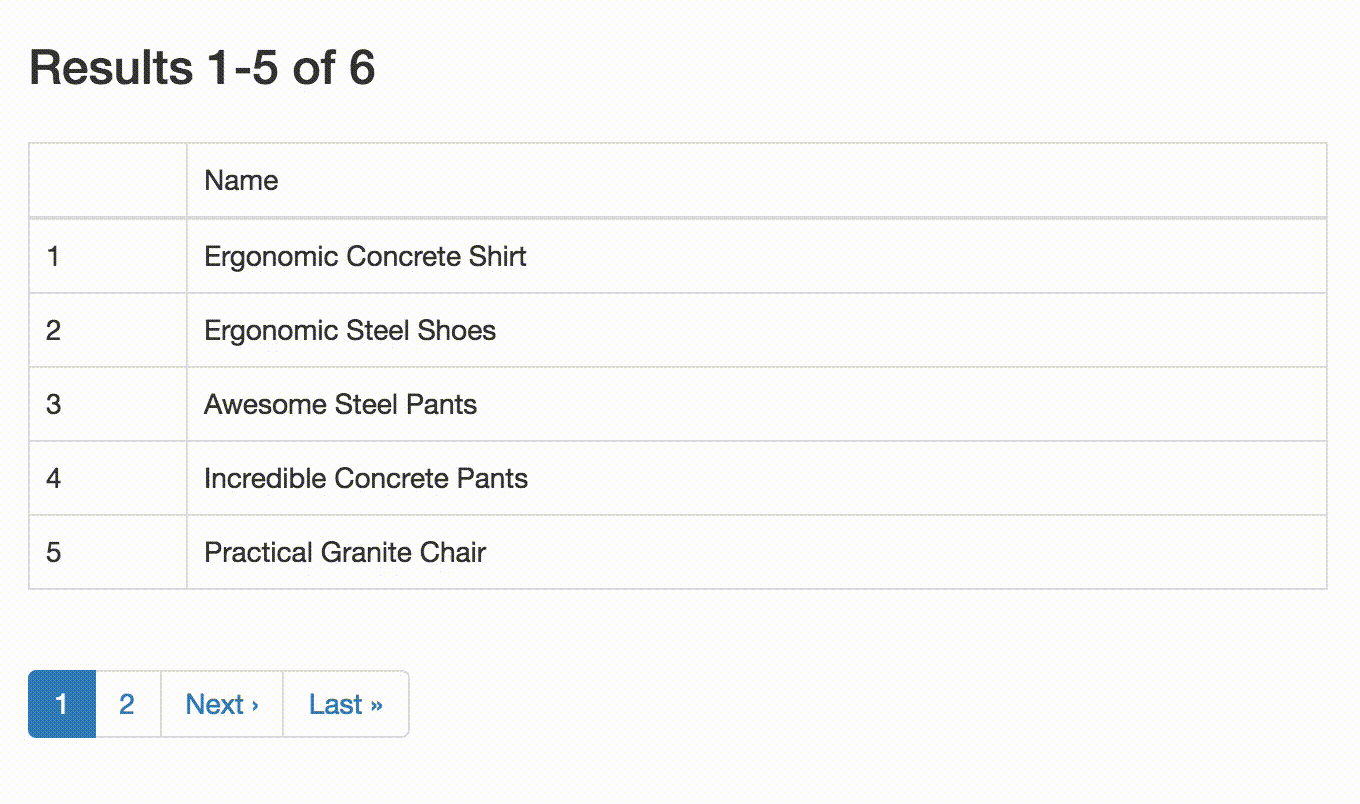Click row number 2 cell

click(x=108, y=330)
